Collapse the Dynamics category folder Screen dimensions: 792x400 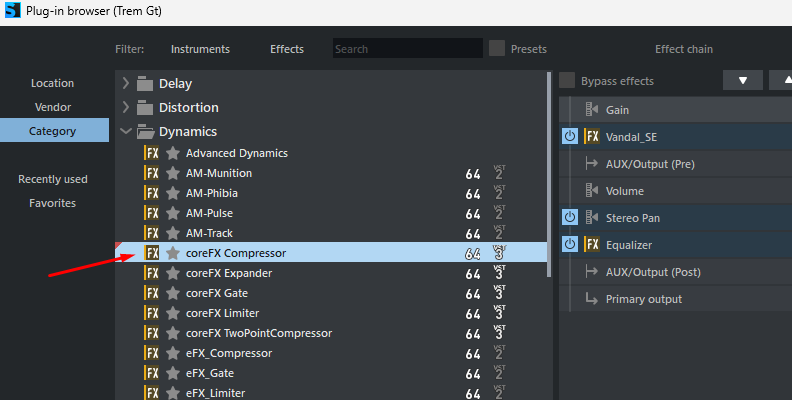pos(126,131)
